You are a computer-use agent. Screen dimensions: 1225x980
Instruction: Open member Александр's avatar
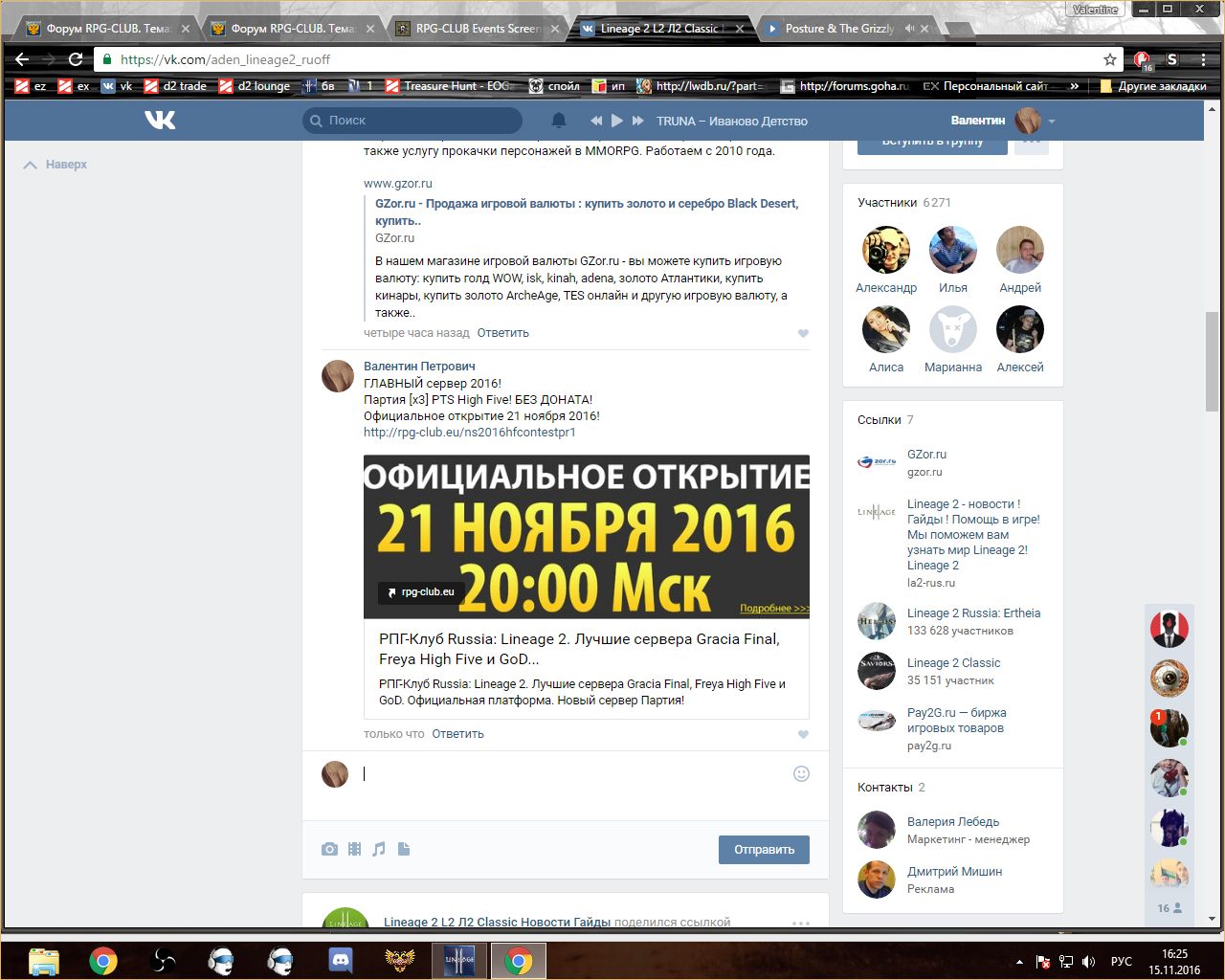coord(886,250)
